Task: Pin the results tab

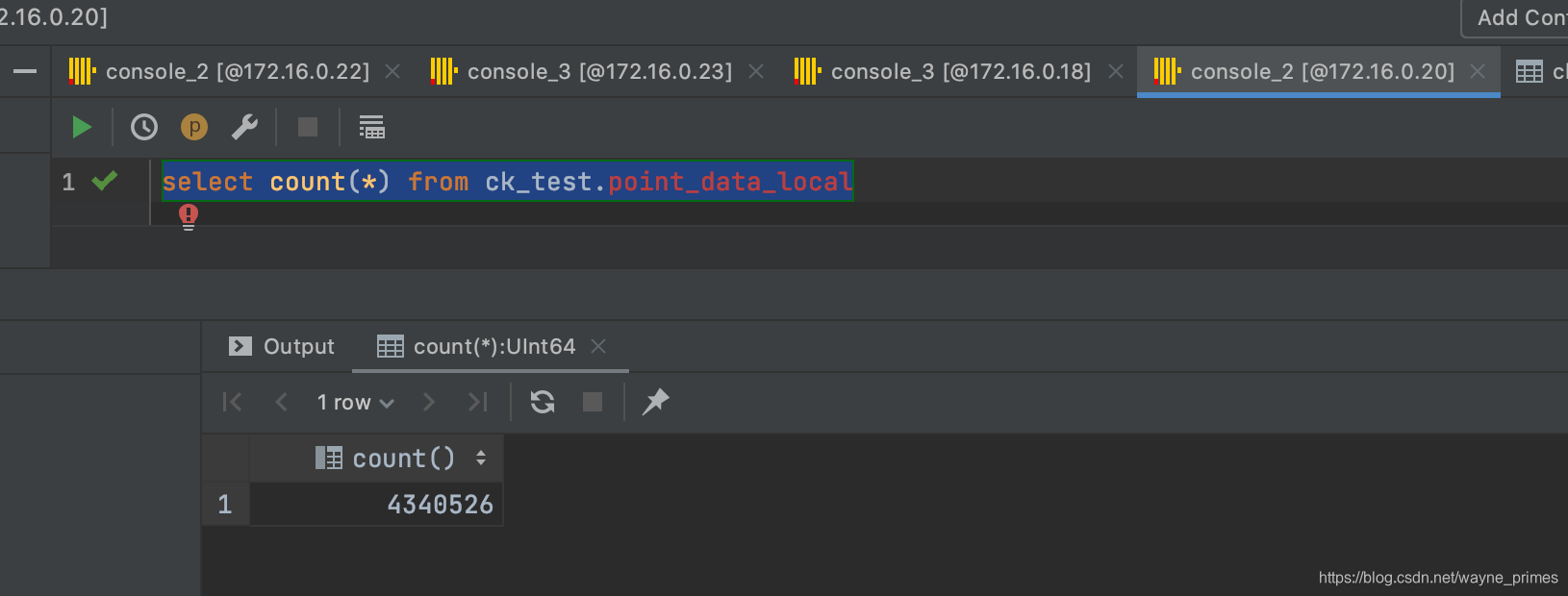Action: 655,402
